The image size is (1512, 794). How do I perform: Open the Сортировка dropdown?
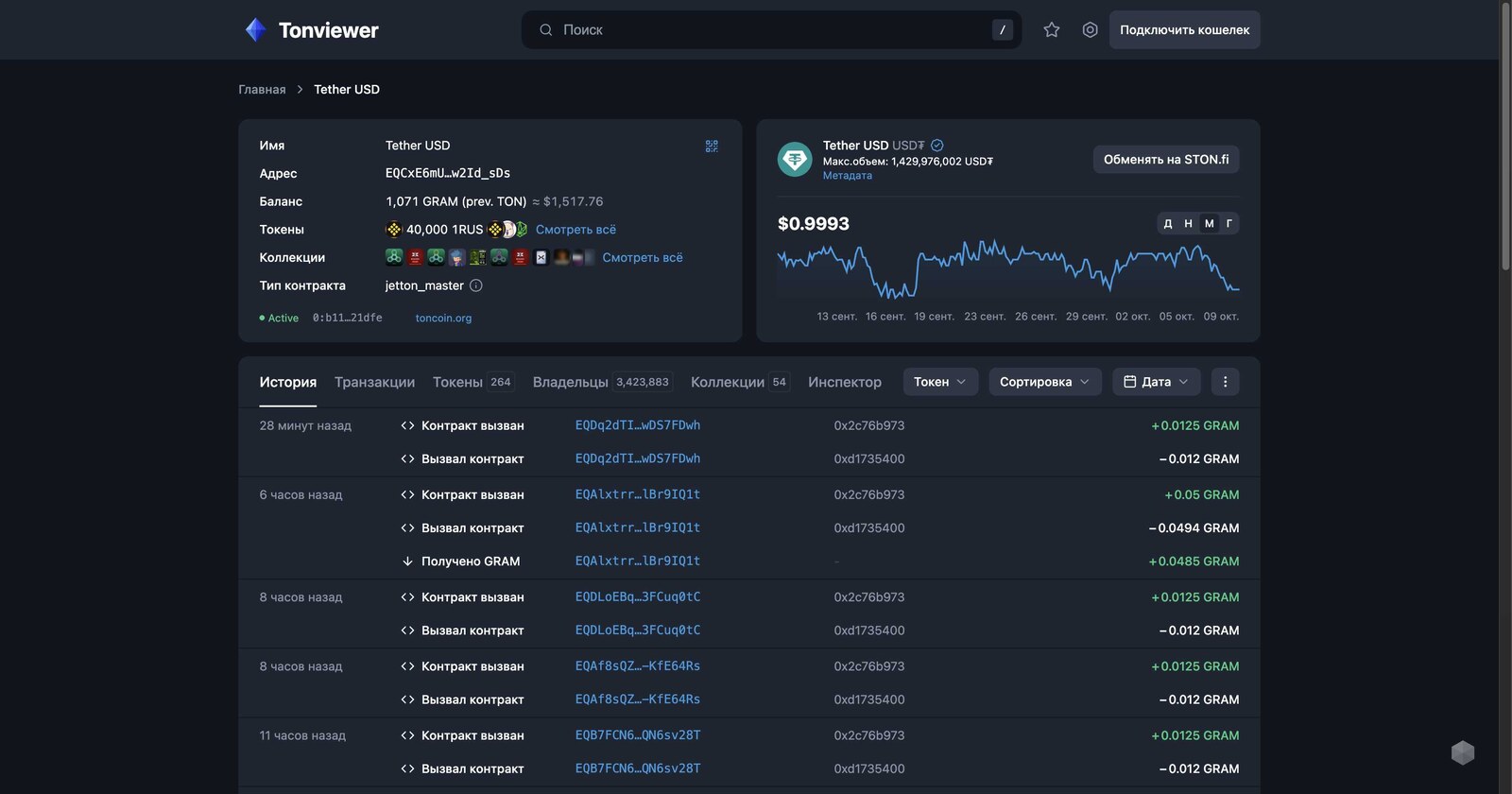[1045, 382]
